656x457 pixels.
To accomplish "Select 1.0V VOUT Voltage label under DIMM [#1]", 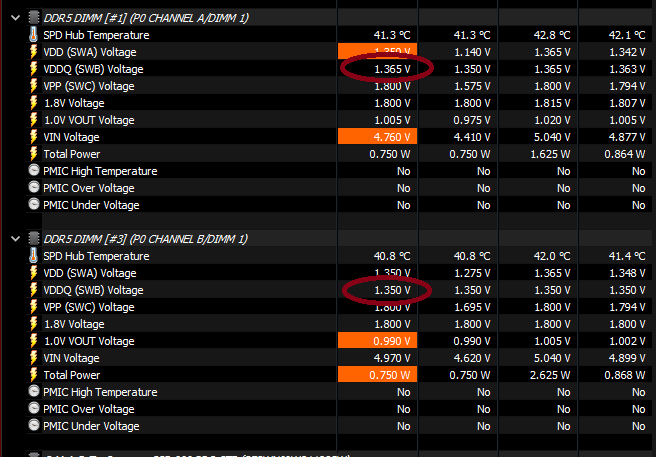I will click(89, 120).
